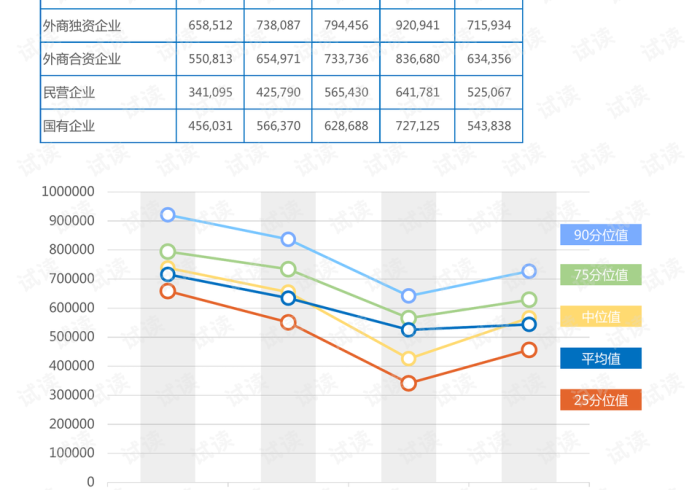Screen dimensions: 700x490
Task: Click first data point of 90分位值 line
Action: [x=168, y=215]
